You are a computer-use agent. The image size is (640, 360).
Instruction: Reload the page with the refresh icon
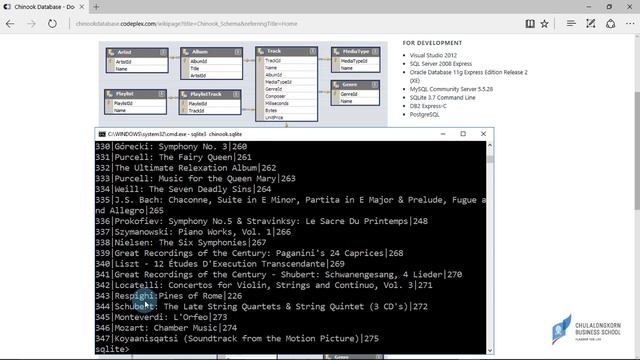[x=52, y=24]
